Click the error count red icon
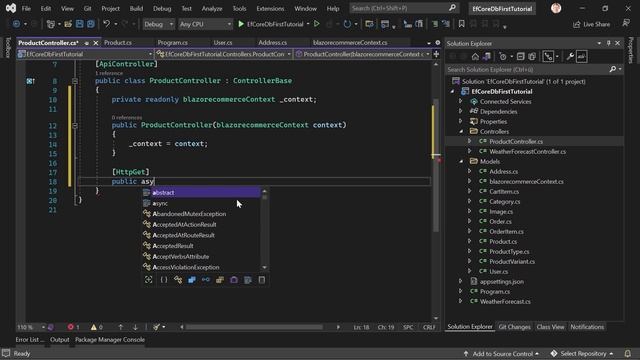The width and height of the screenshot is (640, 360). (x=71, y=327)
